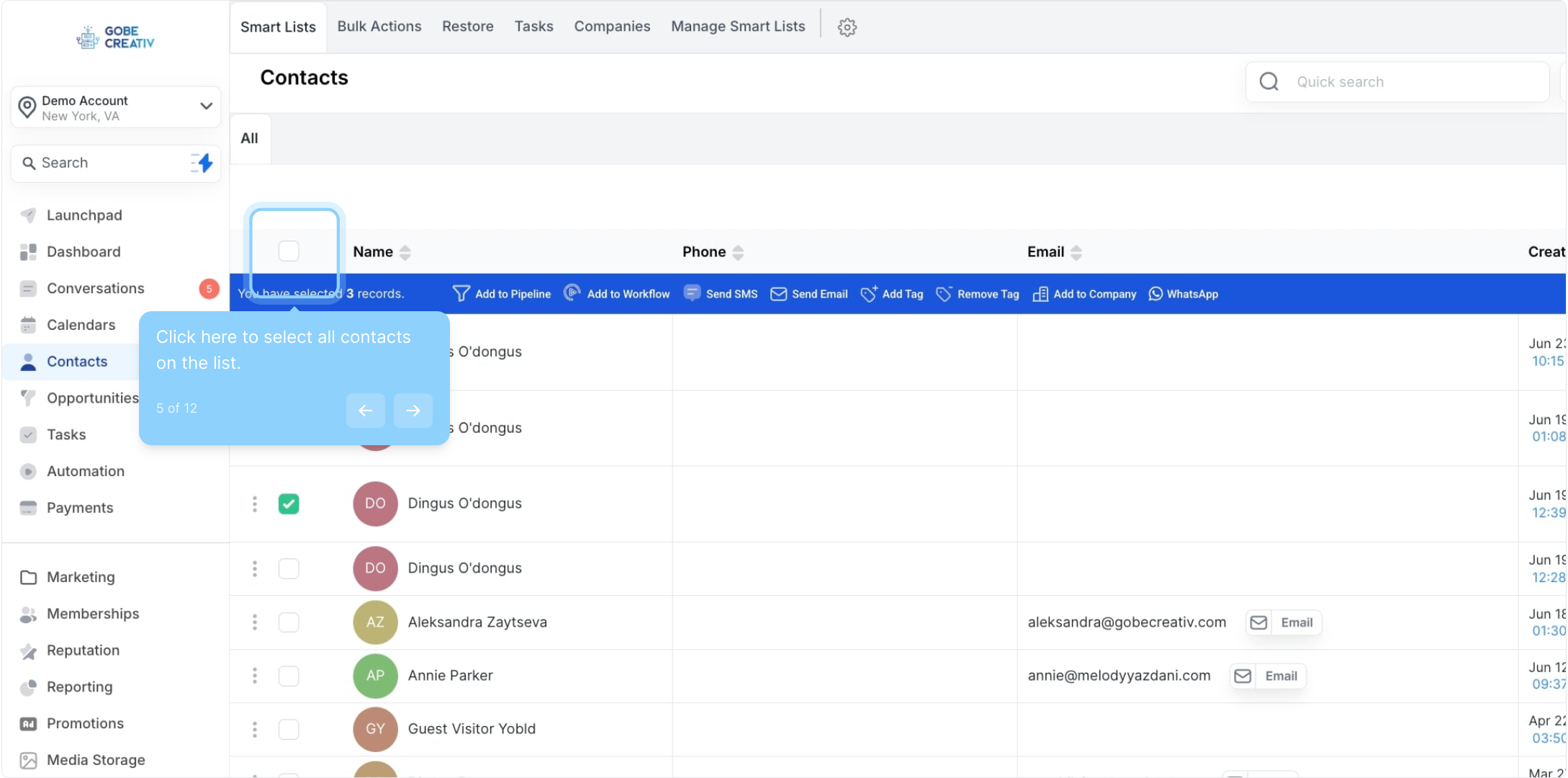Click the Add to Company building icon
The height and width of the screenshot is (778, 1568).
[1040, 293]
